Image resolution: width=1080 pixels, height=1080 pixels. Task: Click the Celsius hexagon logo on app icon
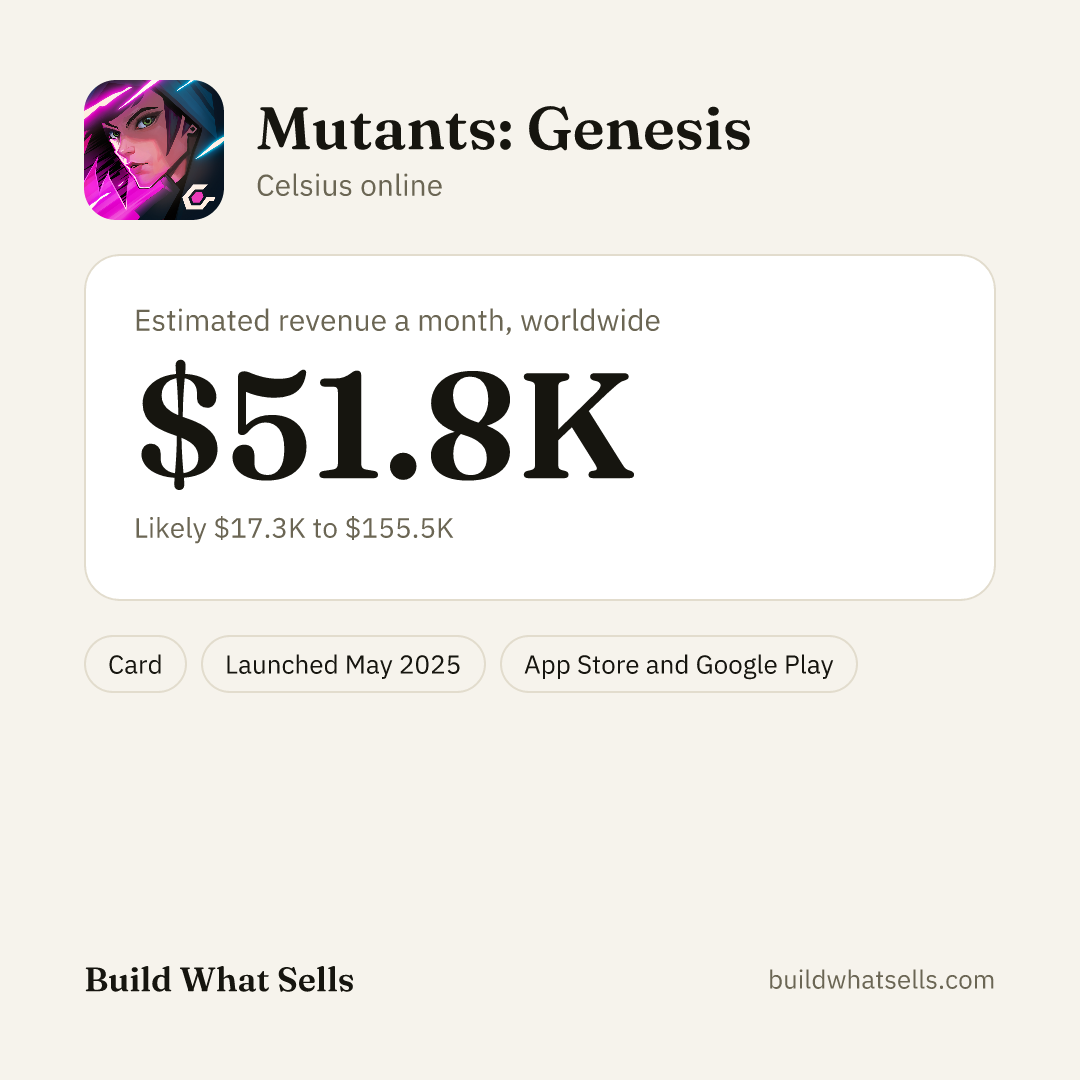198,198
